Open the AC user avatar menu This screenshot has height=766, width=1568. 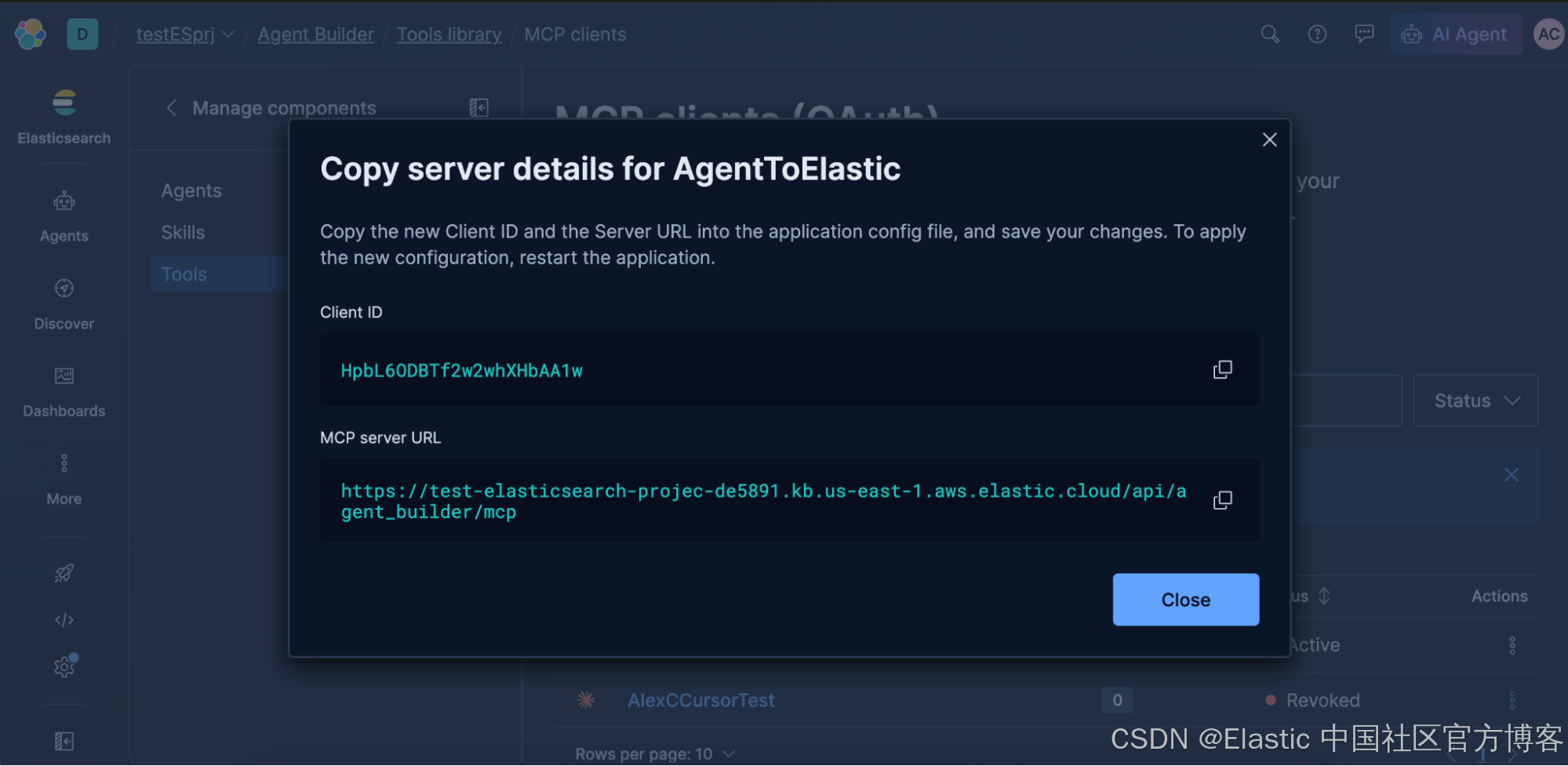pyautogui.click(x=1548, y=34)
